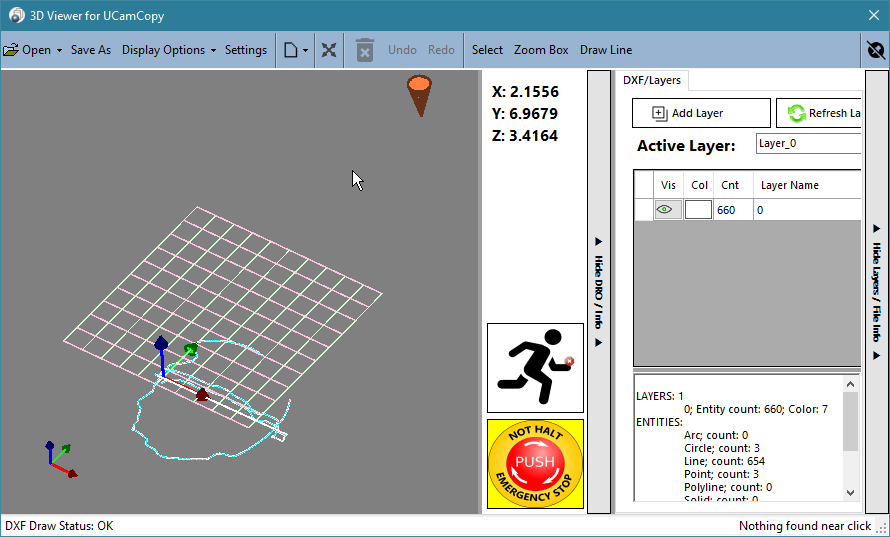Click the Redo button
Screen dimensions: 890x537
click(x=441, y=50)
